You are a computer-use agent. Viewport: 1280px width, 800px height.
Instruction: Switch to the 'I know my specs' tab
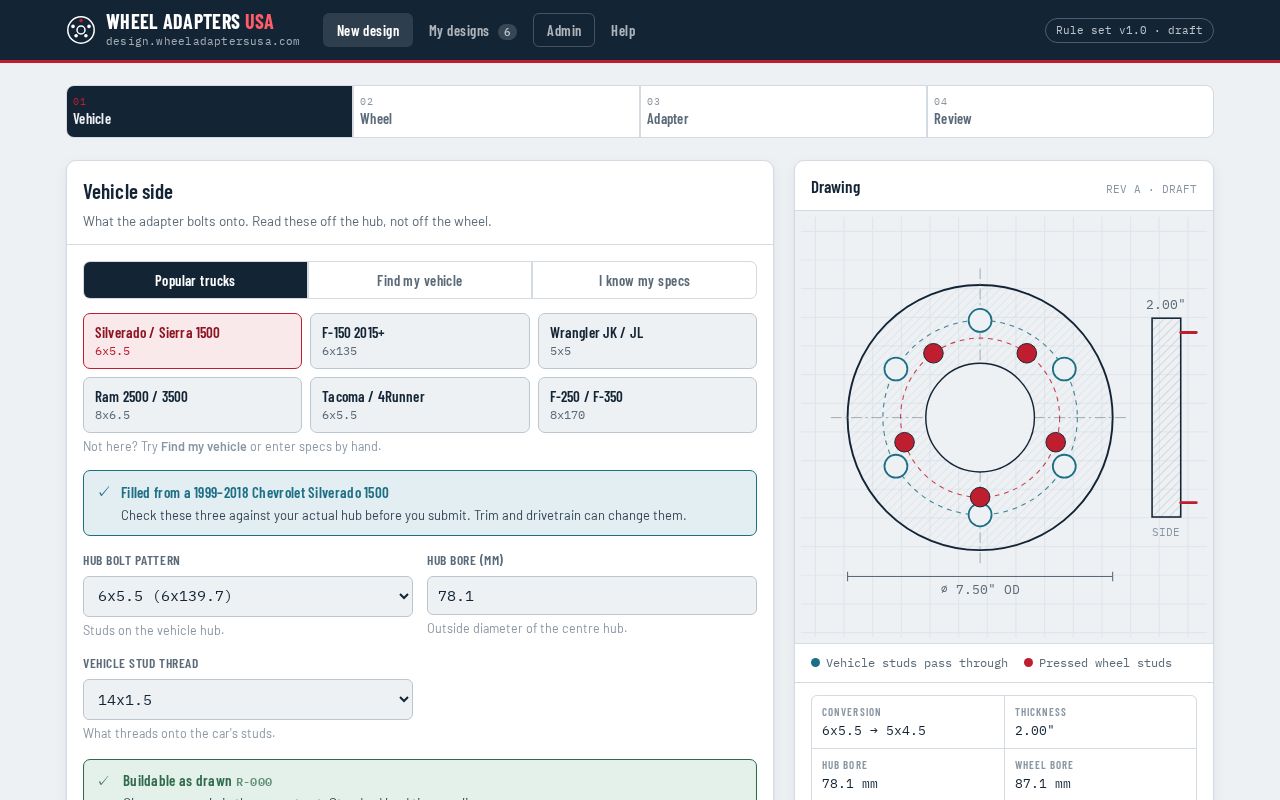click(x=644, y=280)
